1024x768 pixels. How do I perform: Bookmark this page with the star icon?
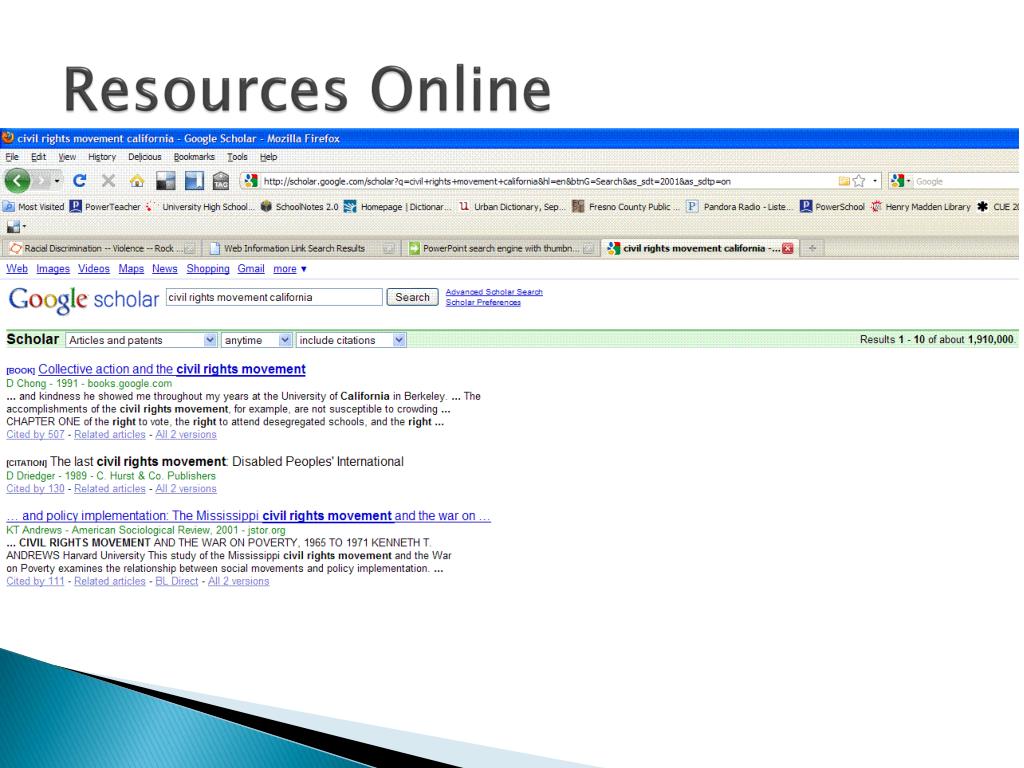[x=859, y=181]
